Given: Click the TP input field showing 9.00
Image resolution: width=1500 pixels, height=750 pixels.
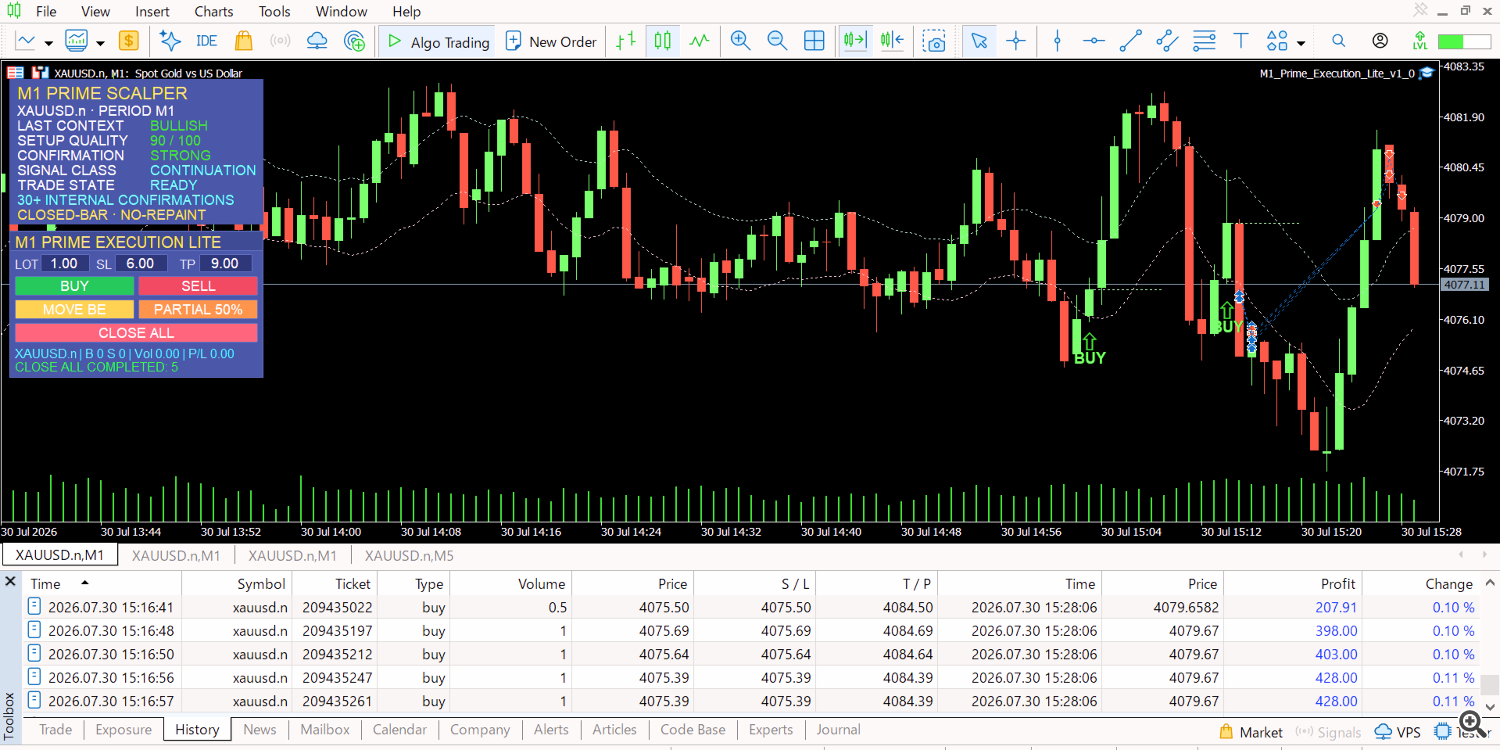Looking at the screenshot, I should pyautogui.click(x=225, y=263).
